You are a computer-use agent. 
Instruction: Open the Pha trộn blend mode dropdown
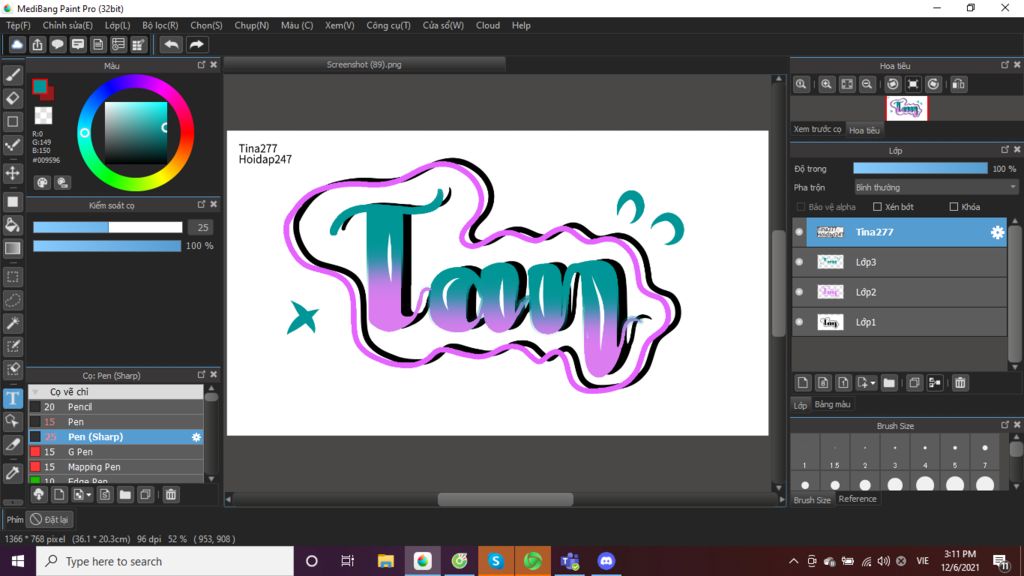click(x=935, y=187)
